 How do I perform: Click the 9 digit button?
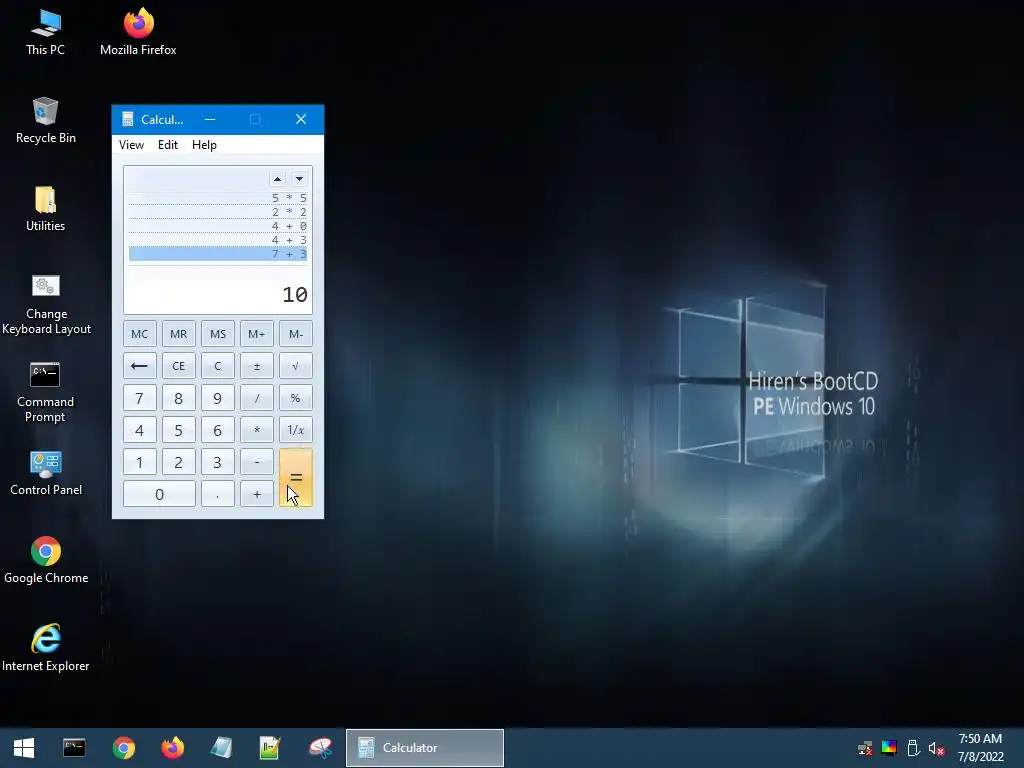coord(217,398)
